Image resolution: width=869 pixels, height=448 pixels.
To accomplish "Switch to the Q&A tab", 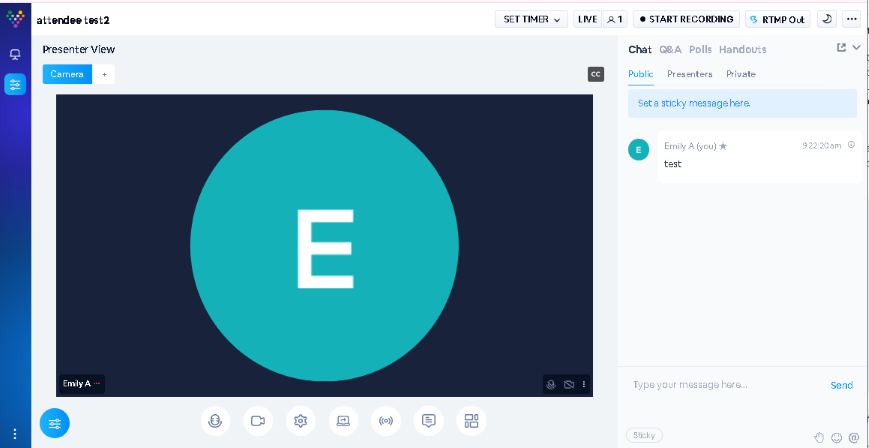I will coord(670,49).
